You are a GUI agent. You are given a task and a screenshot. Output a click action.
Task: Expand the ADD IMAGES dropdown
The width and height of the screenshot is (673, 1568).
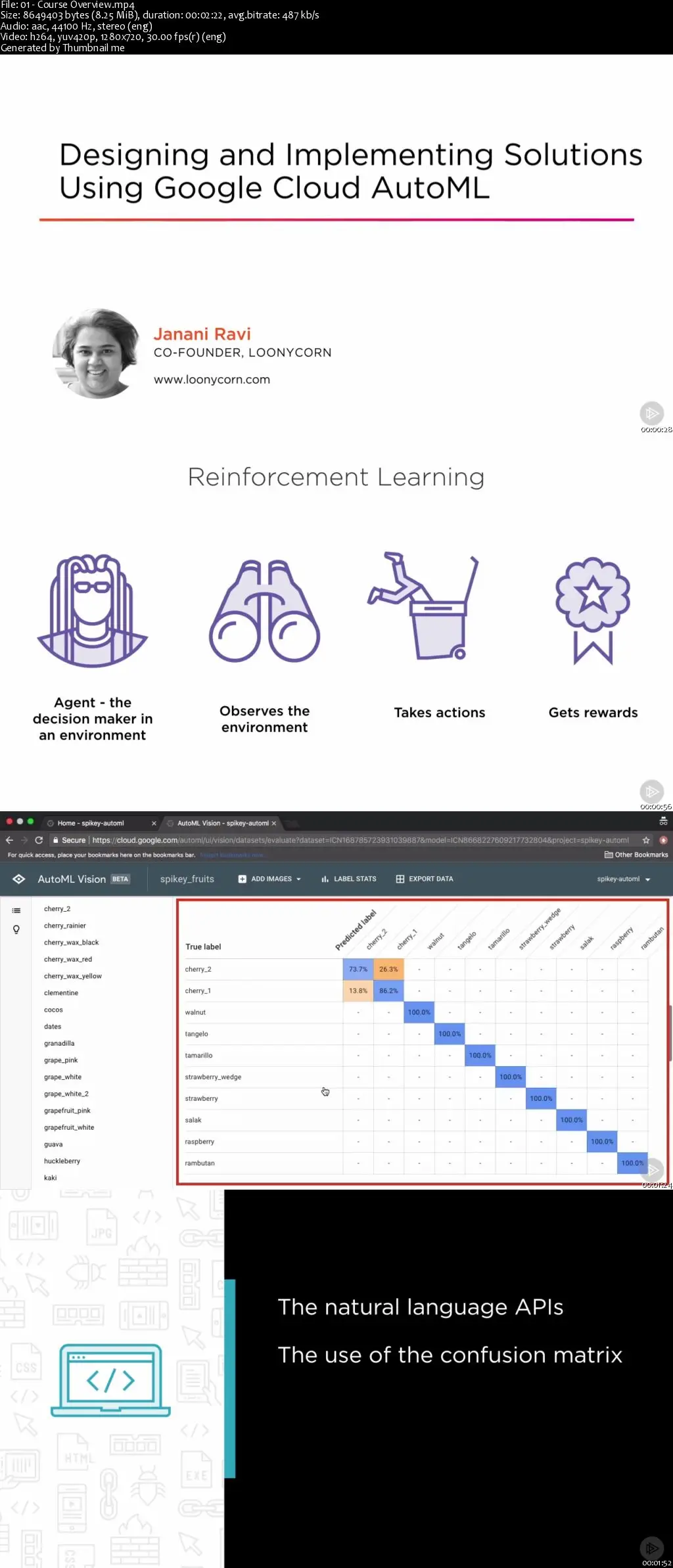tap(269, 879)
